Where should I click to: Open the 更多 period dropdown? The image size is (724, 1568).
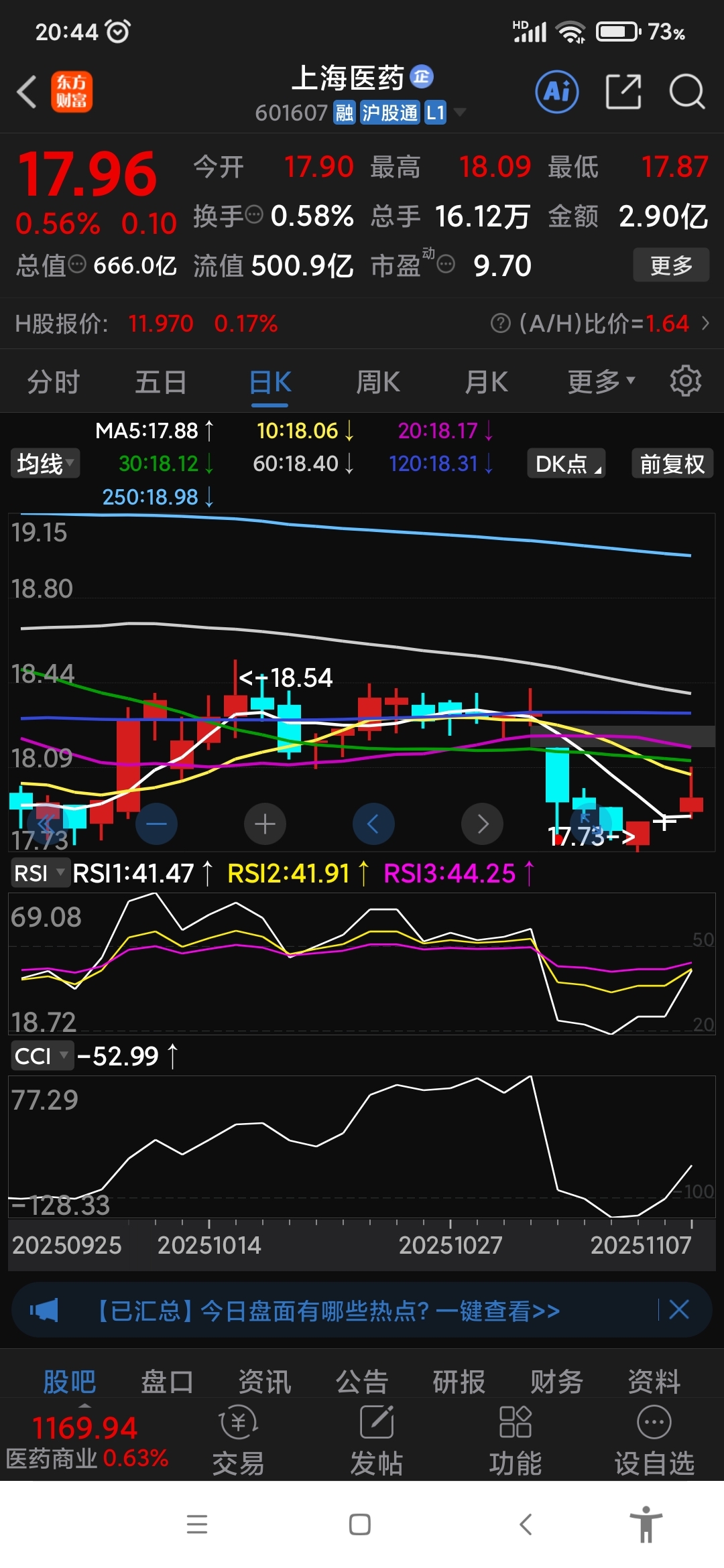coord(601,381)
